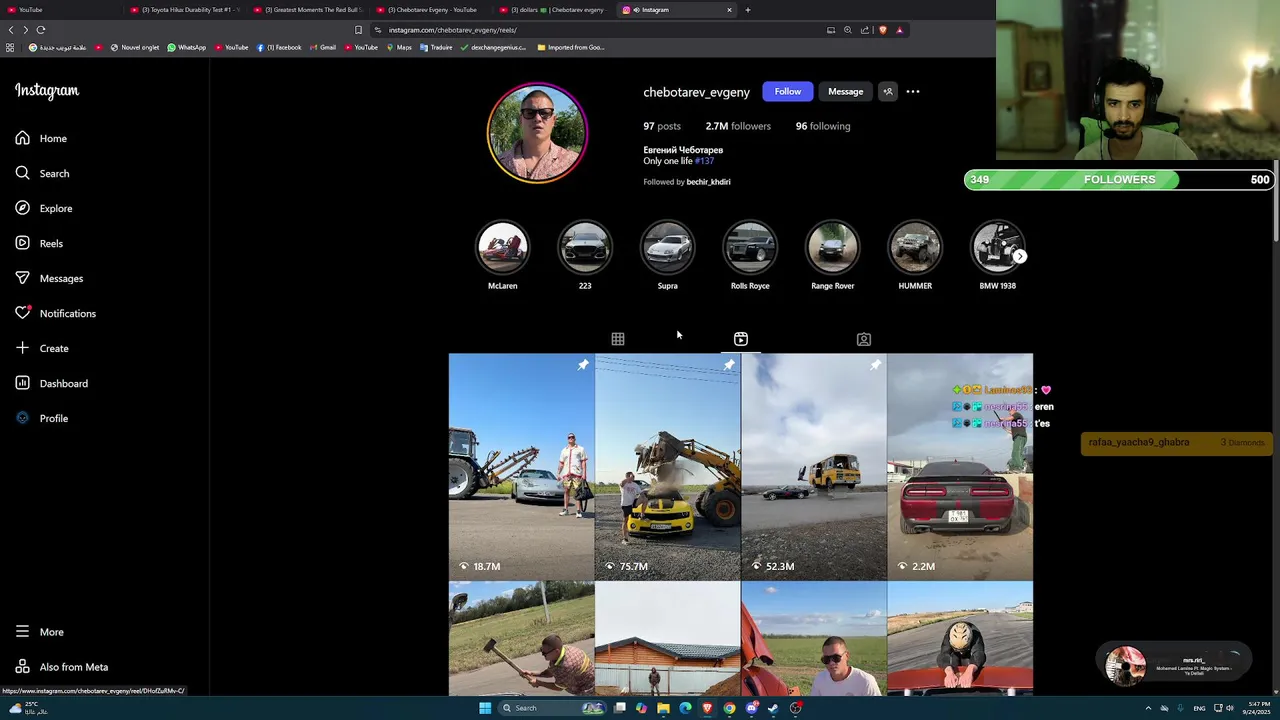Open the Traduire bookmark
Screen dimensions: 1280x720
(x=436, y=47)
